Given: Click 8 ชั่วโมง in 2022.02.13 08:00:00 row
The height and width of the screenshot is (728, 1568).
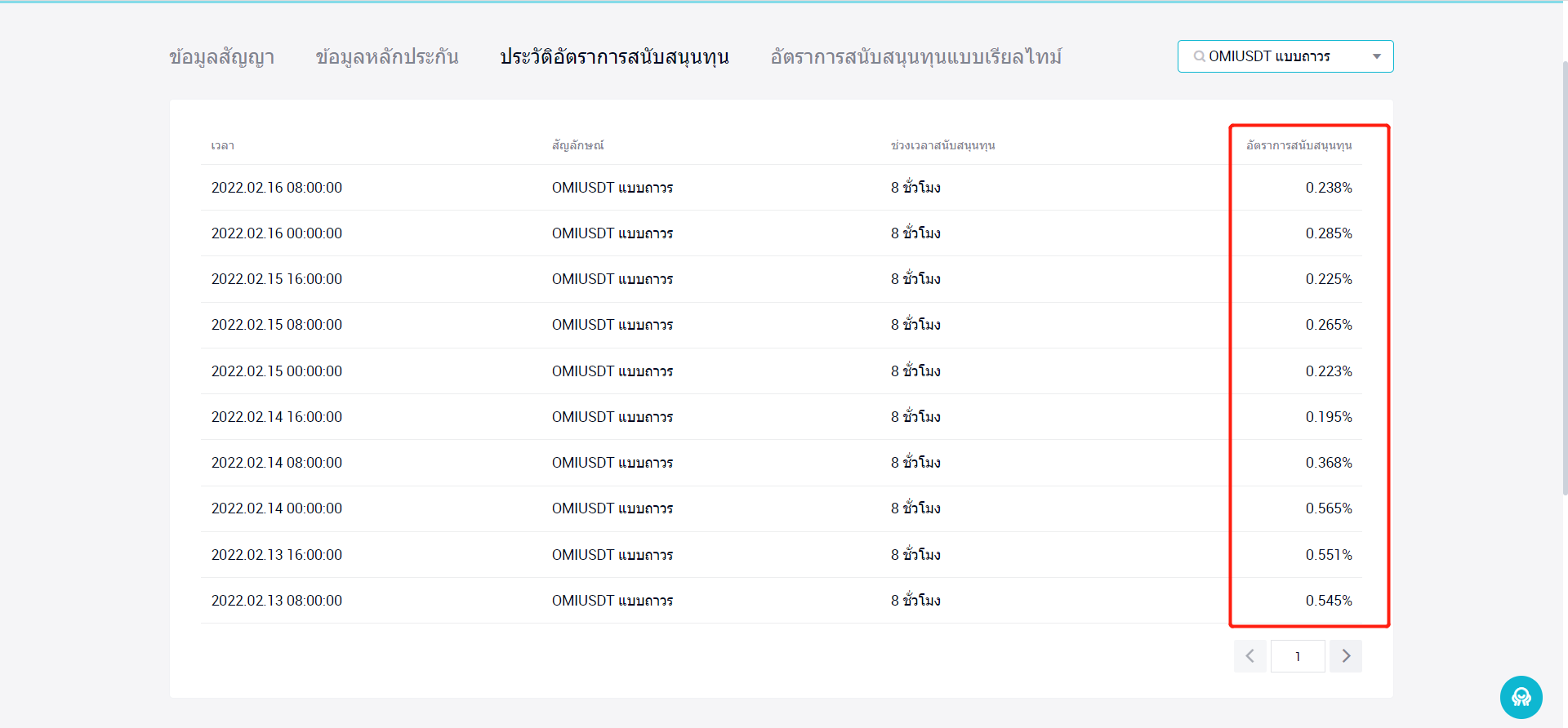Looking at the screenshot, I should [x=915, y=601].
